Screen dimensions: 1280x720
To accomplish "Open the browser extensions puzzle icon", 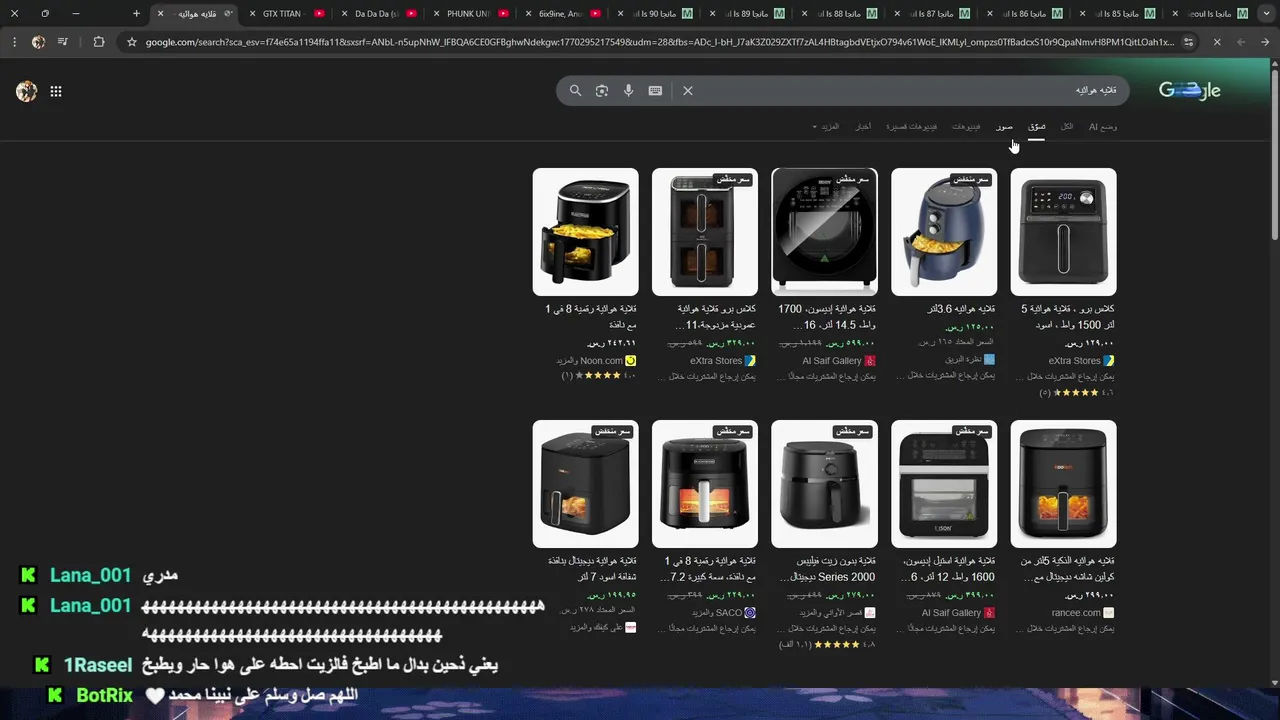I will point(98,42).
